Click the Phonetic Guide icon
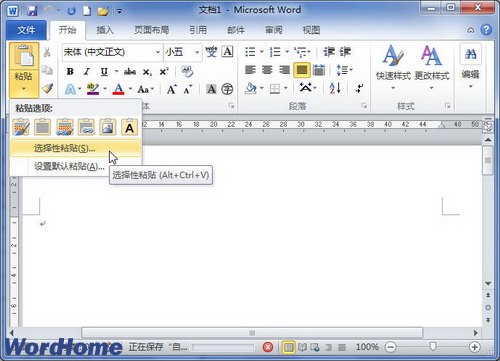500x361 pixels. [211, 52]
